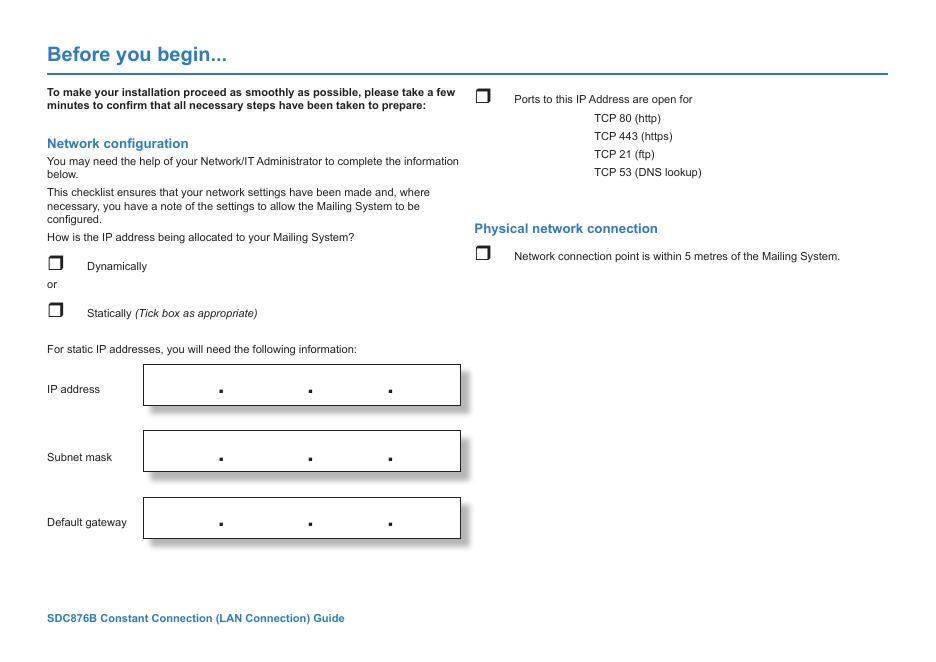Tick the Statically checkbox

[55, 311]
